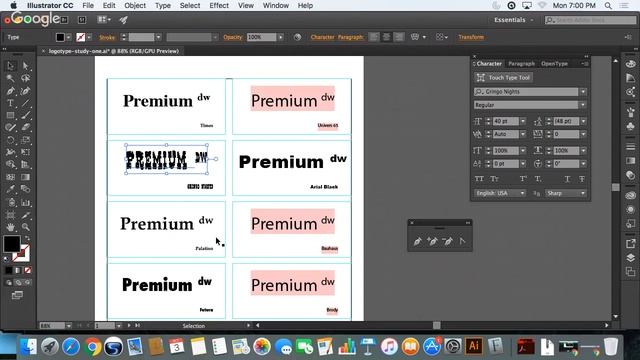Image resolution: width=640 pixels, height=360 pixels.
Task: Click Delete Anchor Point tool in floating panel
Action: click(x=447, y=241)
